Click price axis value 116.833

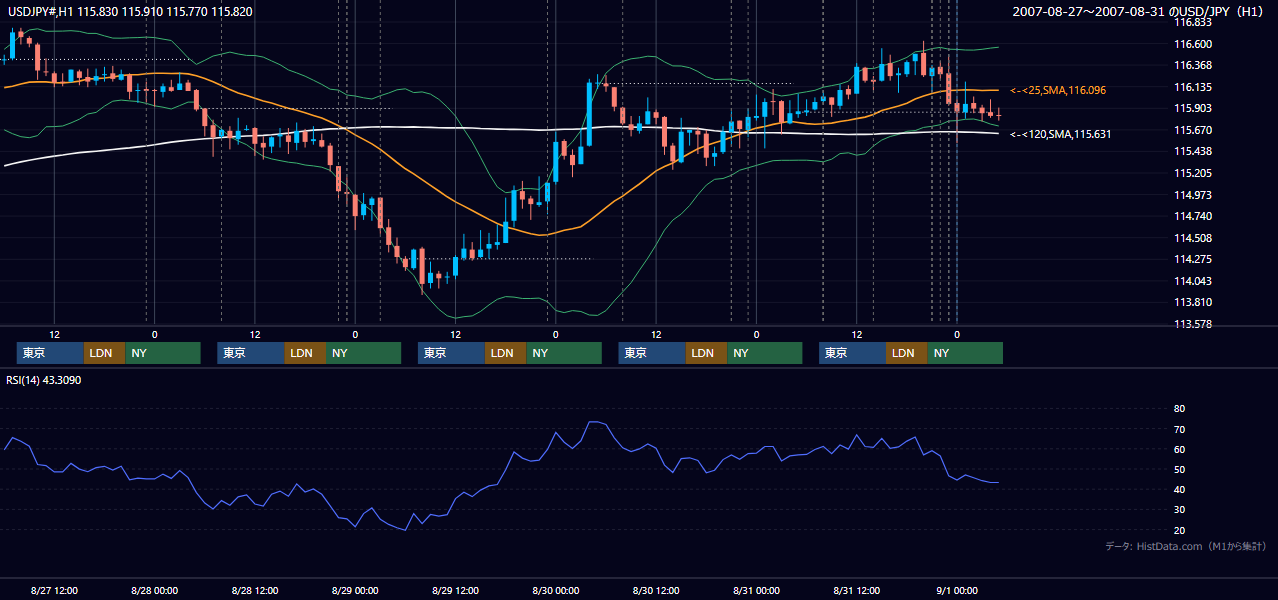click(1192, 22)
